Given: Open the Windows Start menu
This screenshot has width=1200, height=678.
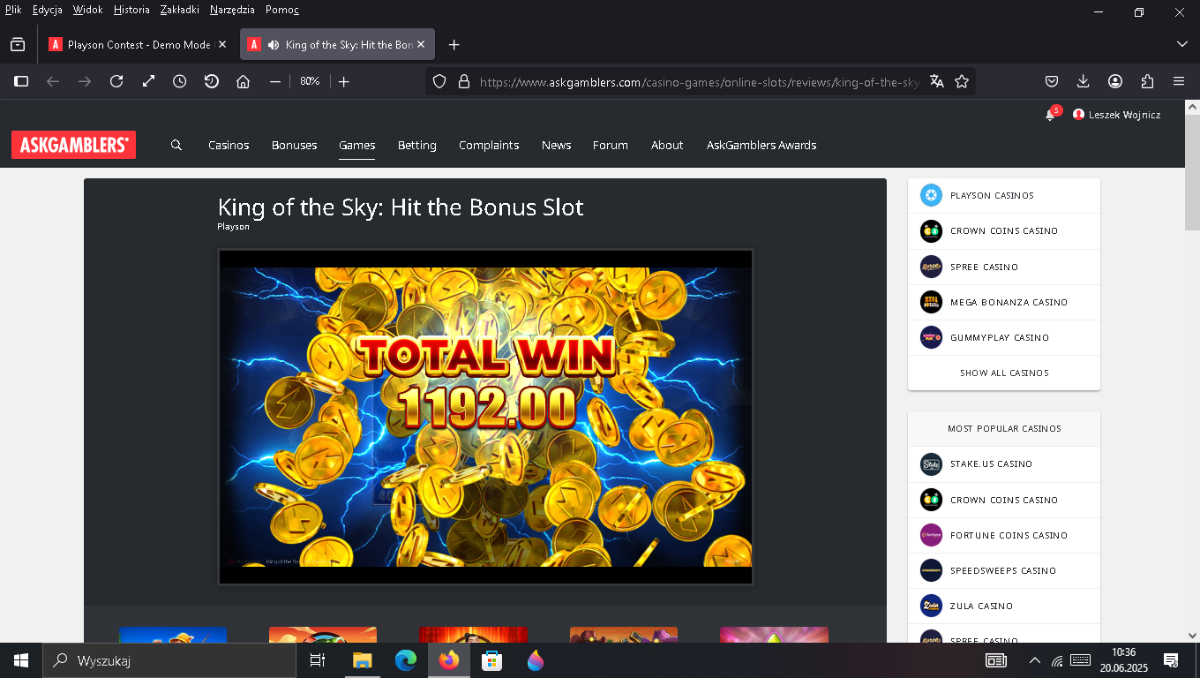Looking at the screenshot, I should click(21, 660).
